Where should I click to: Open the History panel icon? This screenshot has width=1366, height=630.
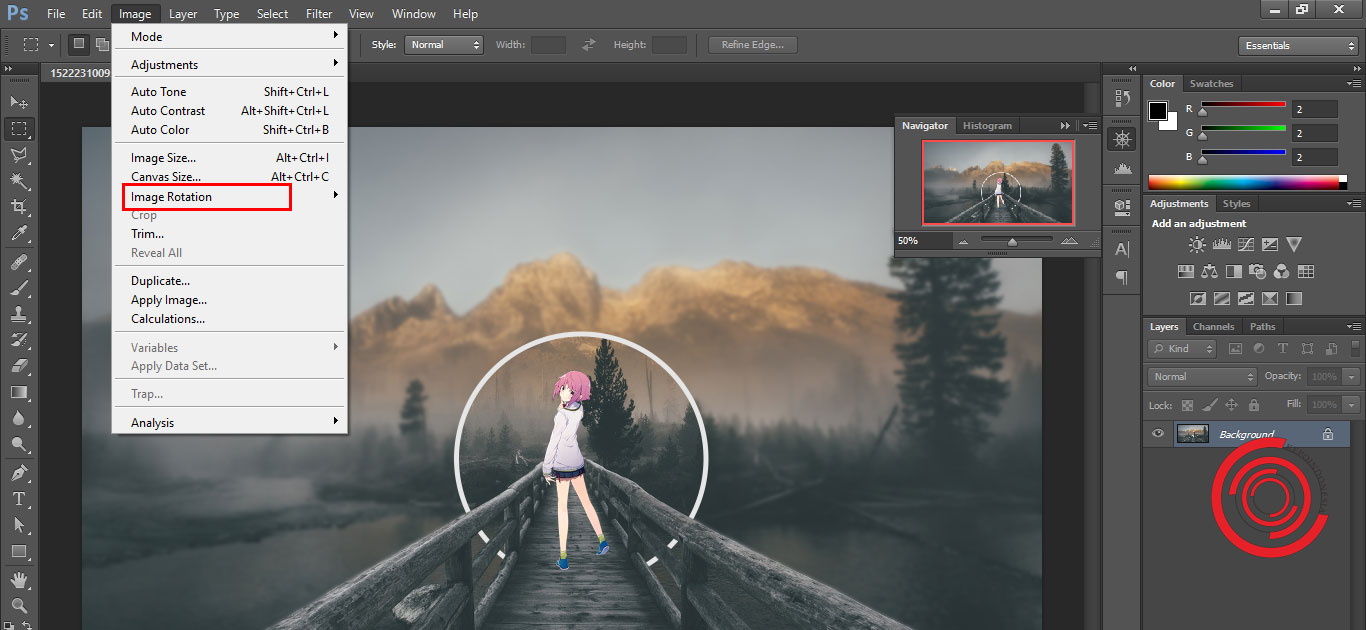[1122, 98]
